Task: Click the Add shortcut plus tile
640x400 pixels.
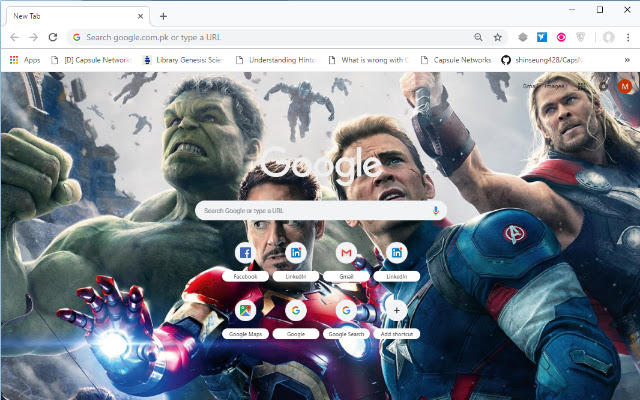Action: tap(397, 319)
